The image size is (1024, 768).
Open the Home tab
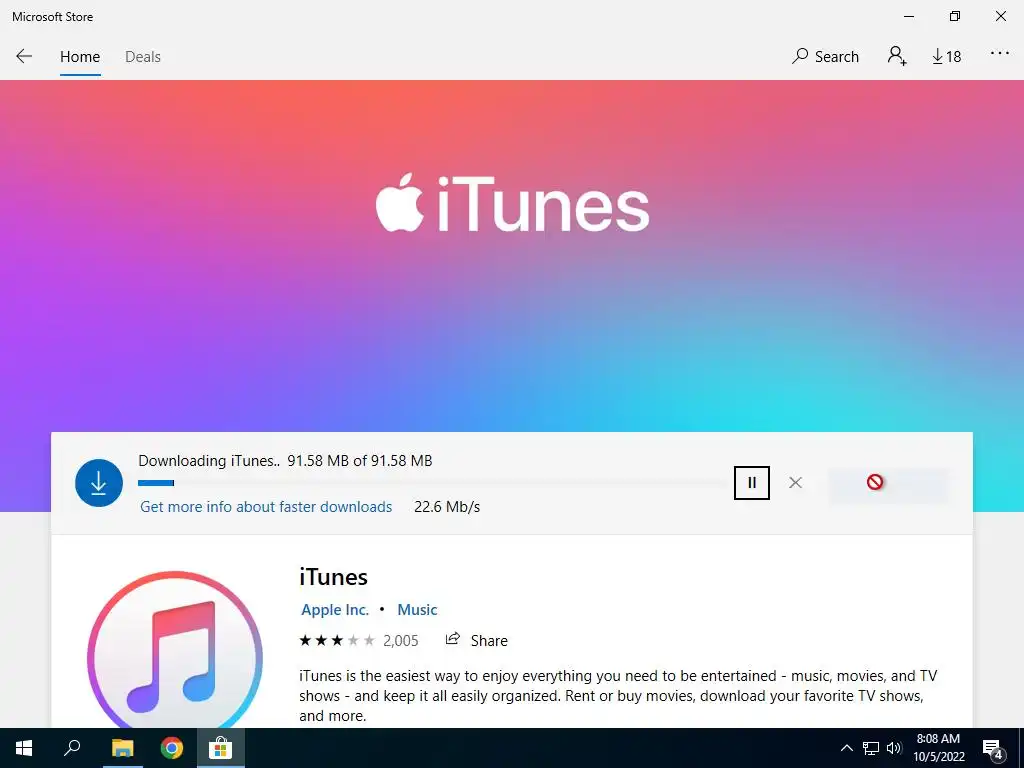coord(80,57)
